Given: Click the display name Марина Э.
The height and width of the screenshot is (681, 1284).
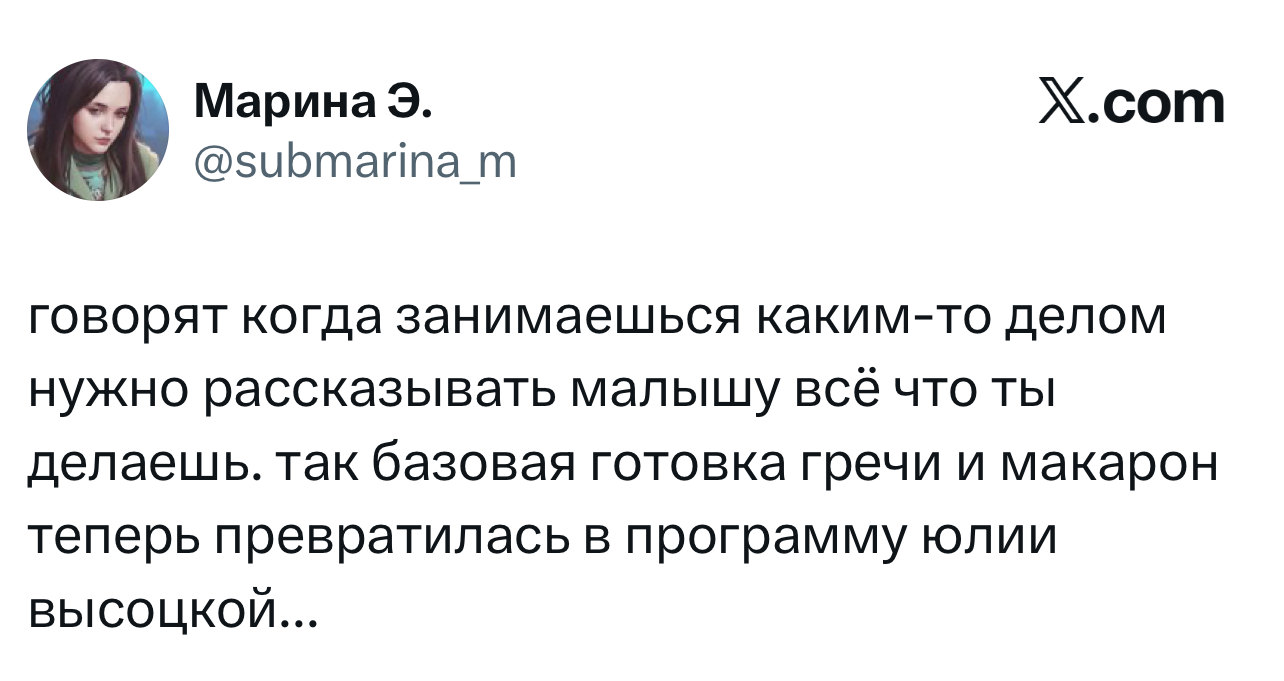Looking at the screenshot, I should 313,103.
